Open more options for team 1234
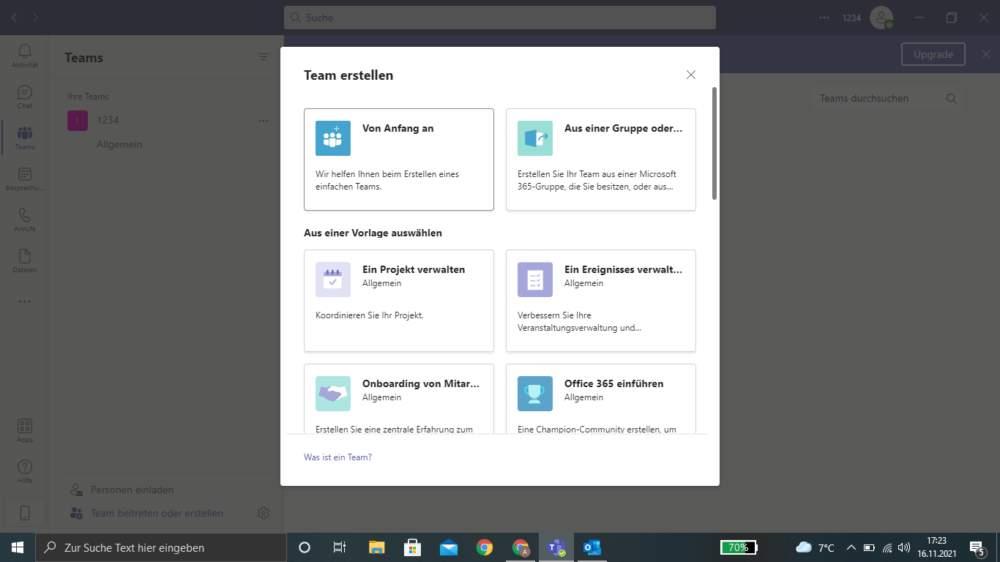 pos(263,121)
